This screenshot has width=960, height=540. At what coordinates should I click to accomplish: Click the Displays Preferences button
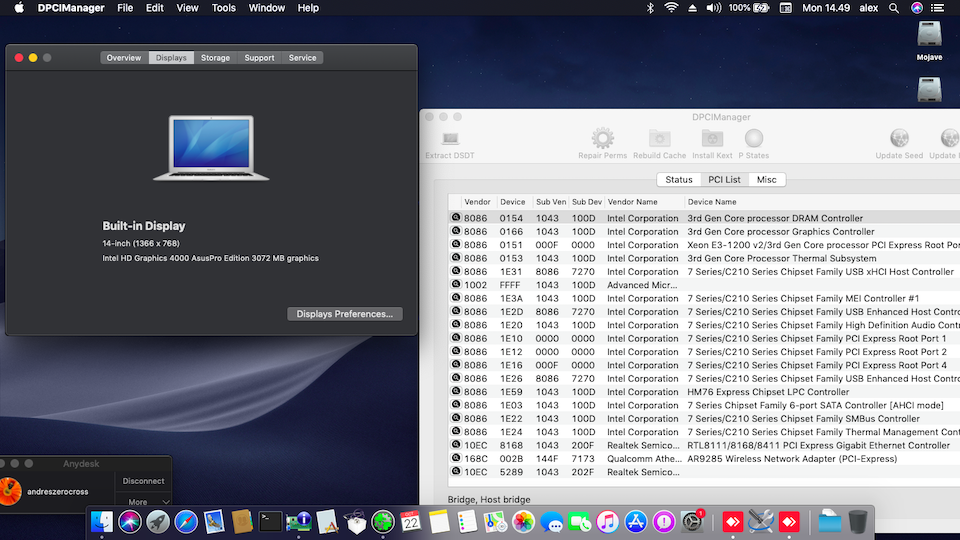tap(345, 314)
